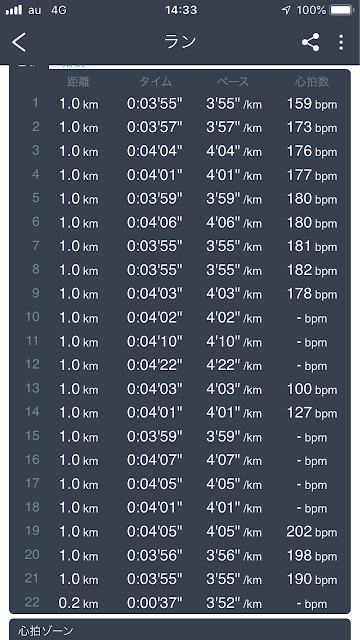360x640 pixels.
Task: Select lap 21 pace 3'55" /km
Action: (234, 579)
